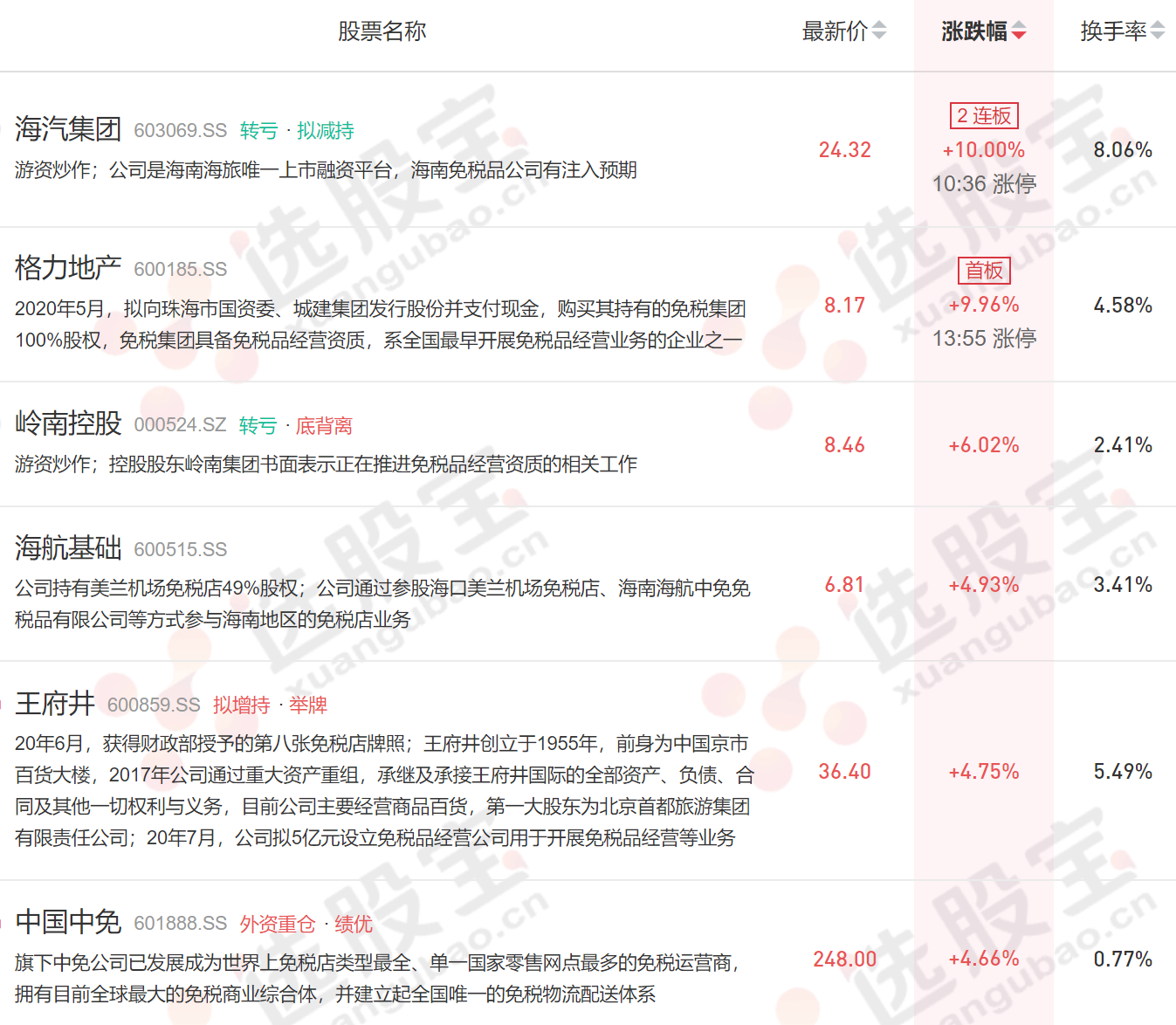Click the 中国中免 description starting 旗下中免公司
This screenshot has width=1176, height=1025.
click(x=377, y=979)
